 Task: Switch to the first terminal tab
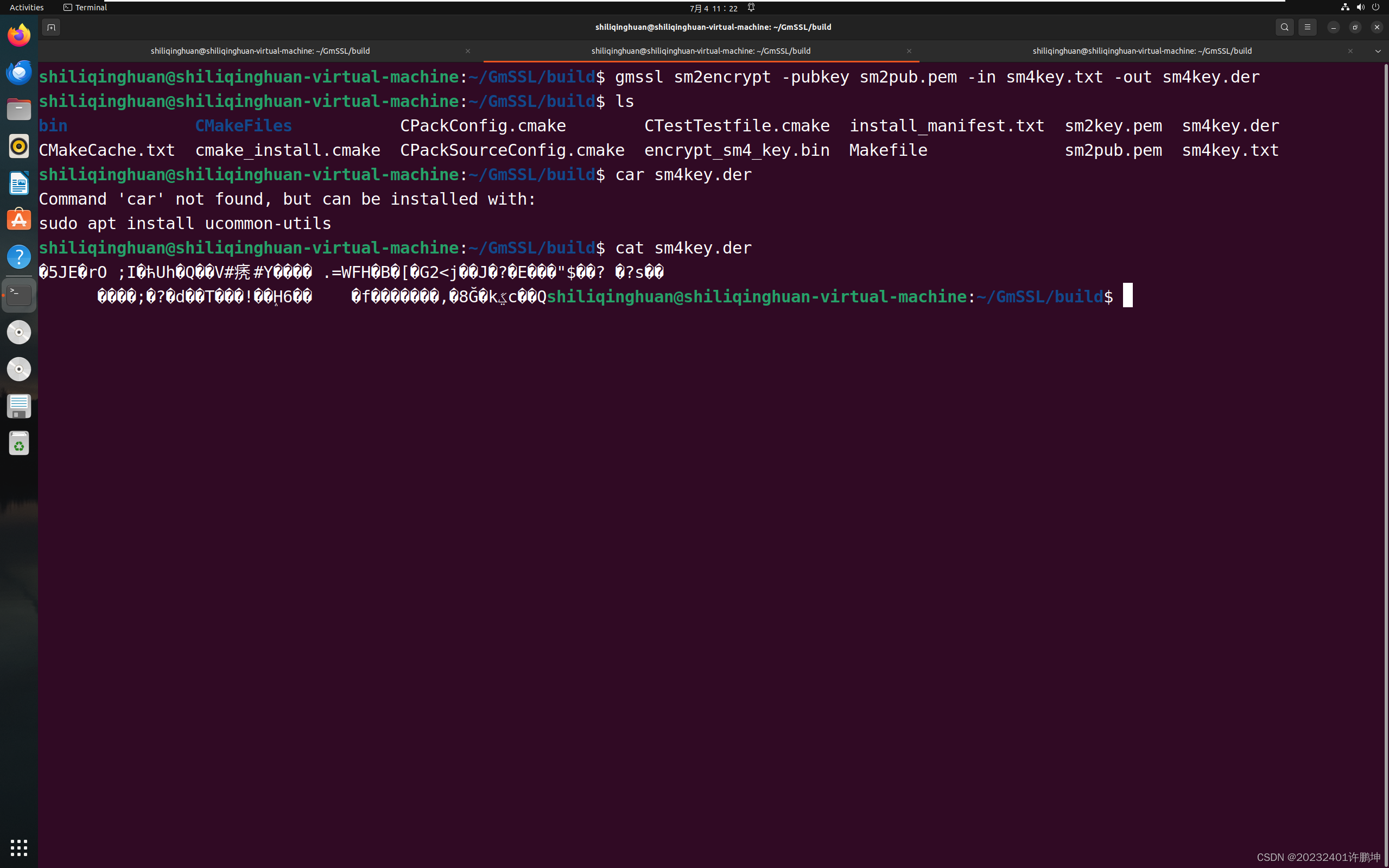point(260,51)
